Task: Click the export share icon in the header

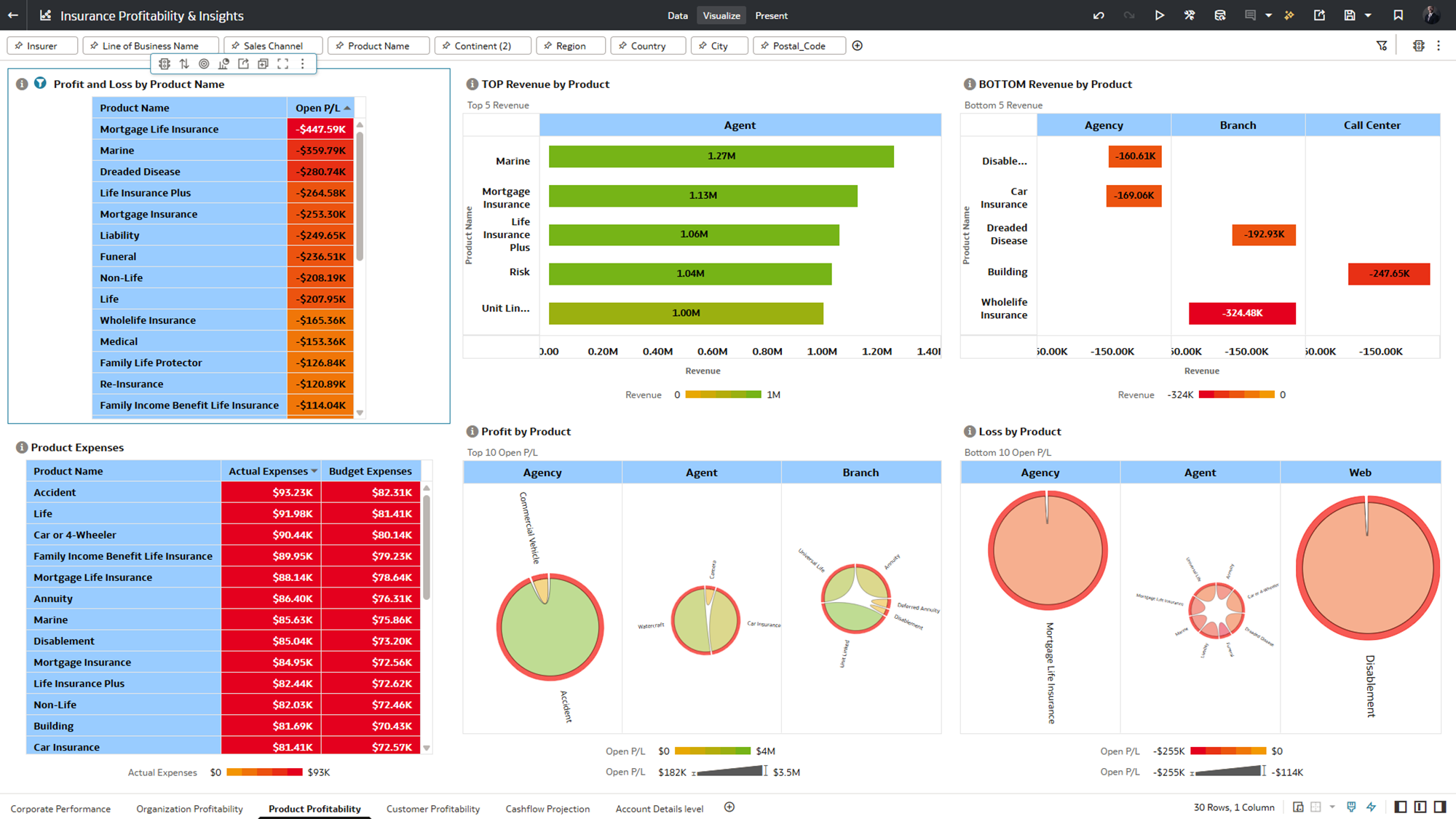Action: [1319, 15]
